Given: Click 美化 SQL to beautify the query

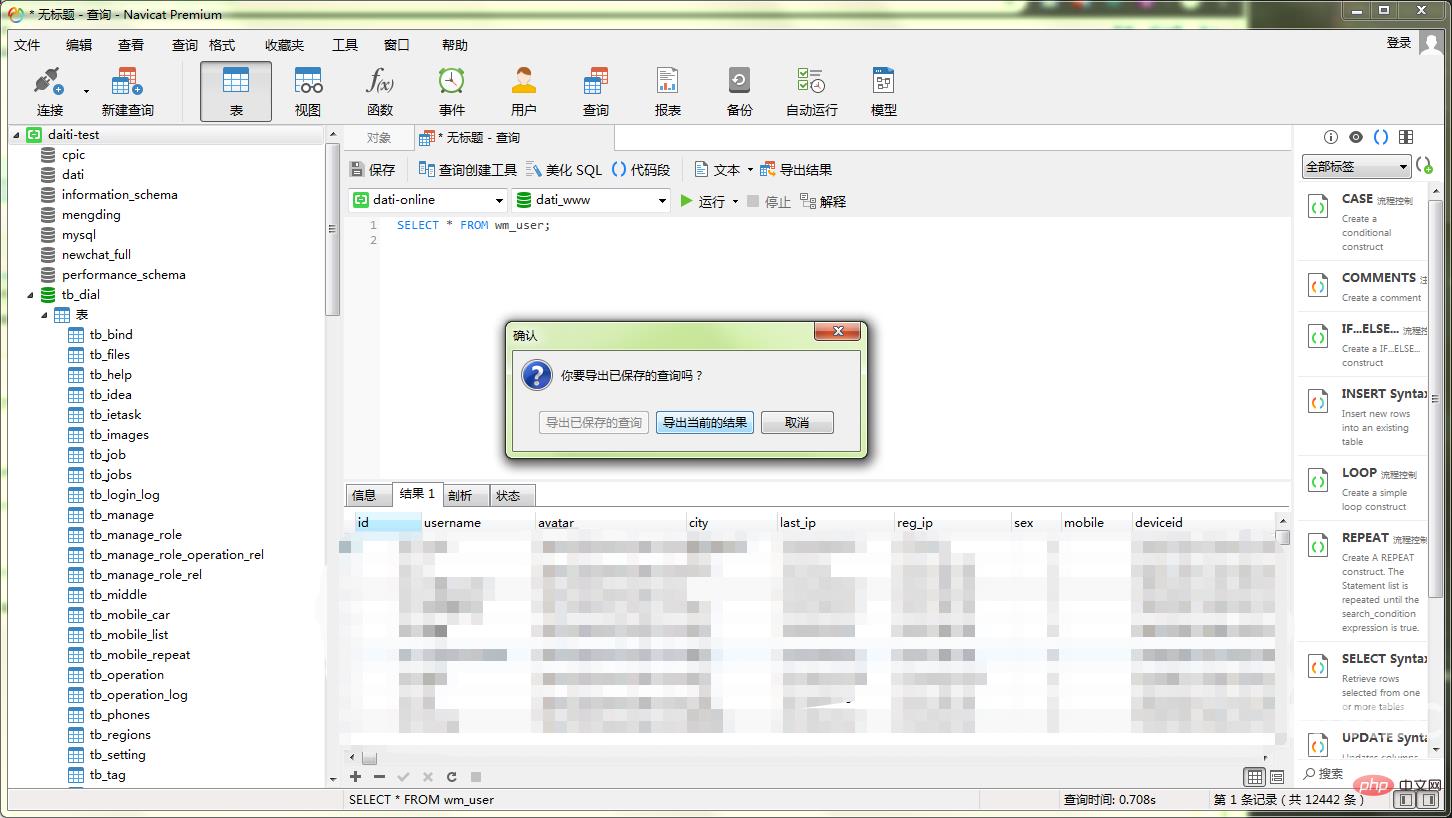Looking at the screenshot, I should pyautogui.click(x=564, y=170).
